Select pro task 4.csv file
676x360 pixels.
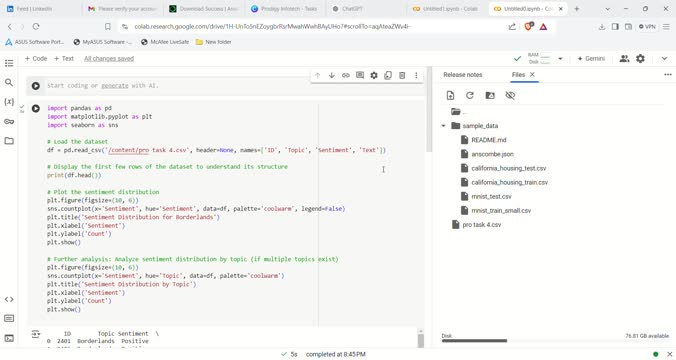pyautogui.click(x=482, y=225)
